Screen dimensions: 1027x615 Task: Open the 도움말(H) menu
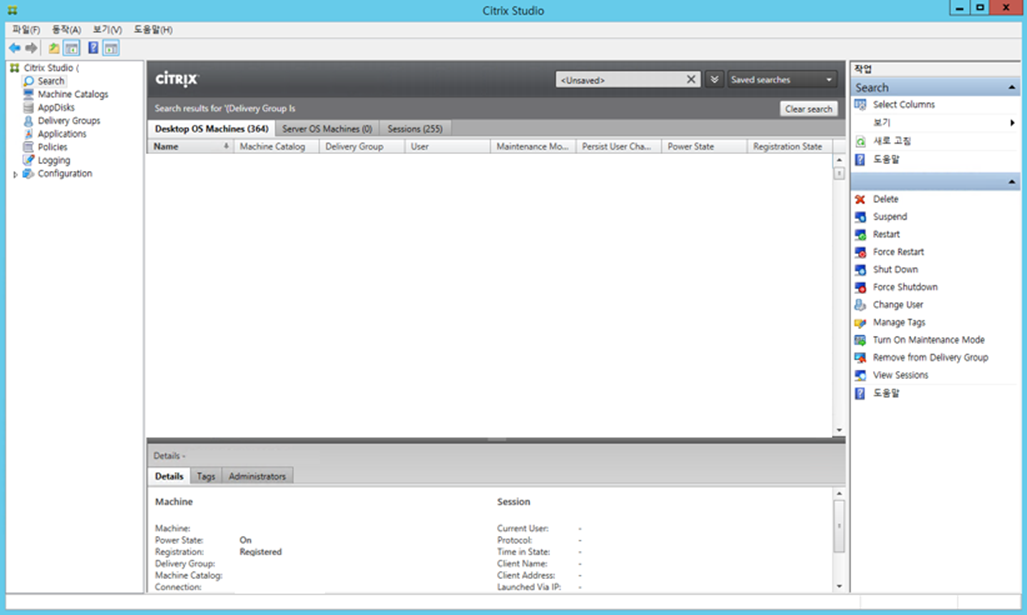coord(153,29)
